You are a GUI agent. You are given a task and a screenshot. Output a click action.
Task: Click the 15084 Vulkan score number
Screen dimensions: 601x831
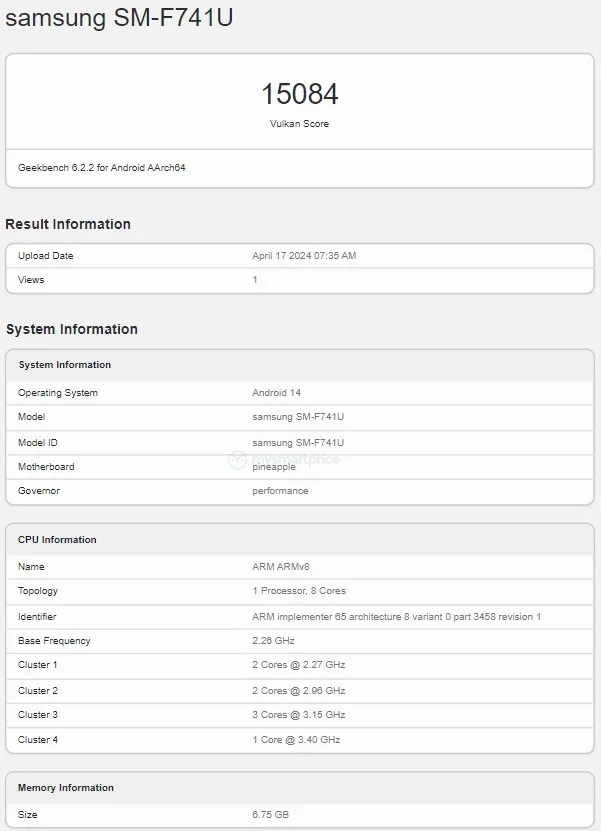tap(300, 94)
